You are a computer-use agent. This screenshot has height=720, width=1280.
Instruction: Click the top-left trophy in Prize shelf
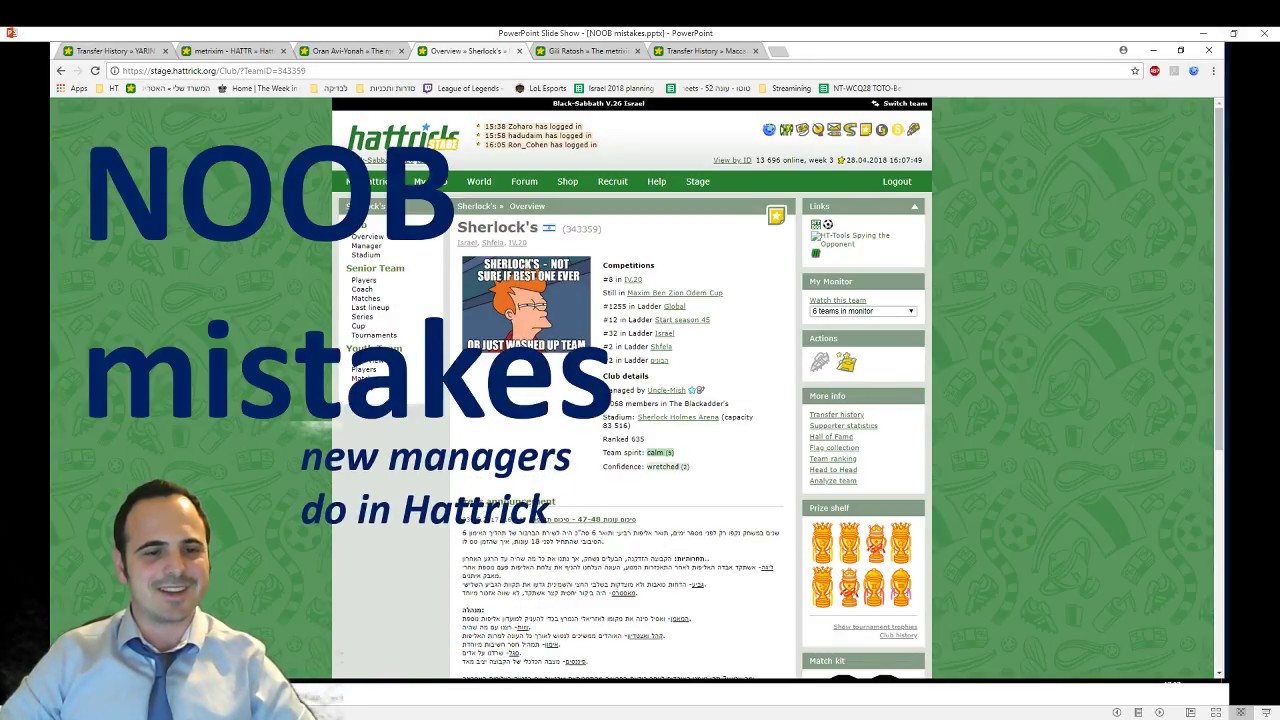[822, 544]
